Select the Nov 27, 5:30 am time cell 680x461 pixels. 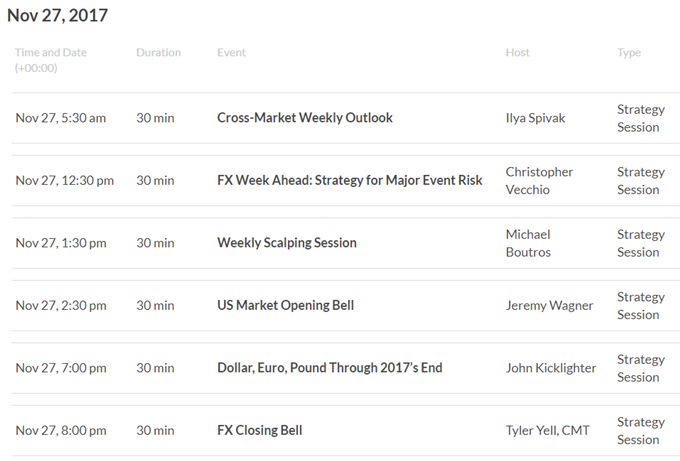[x=61, y=118]
